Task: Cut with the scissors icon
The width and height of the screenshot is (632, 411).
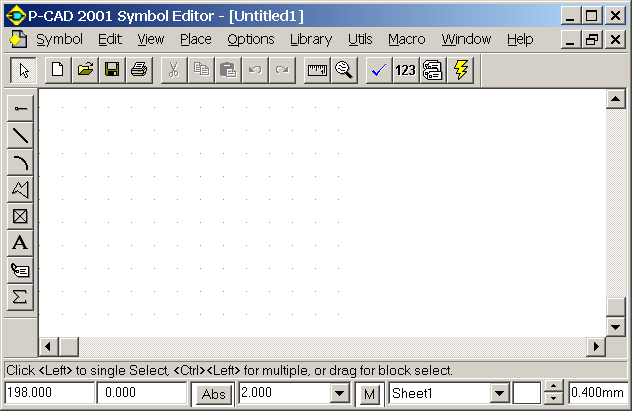Action: coord(174,70)
